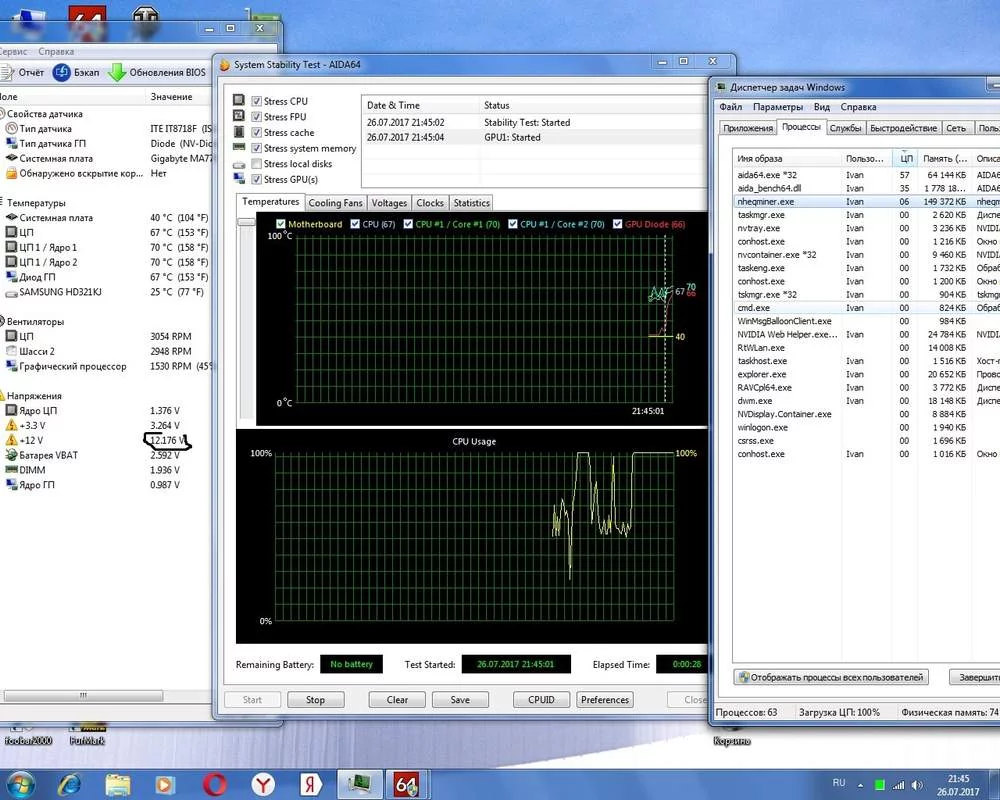The width and height of the screenshot is (1000, 800).
Task: Click the Backup (Бэкап) toolbar icon
Action: point(62,72)
